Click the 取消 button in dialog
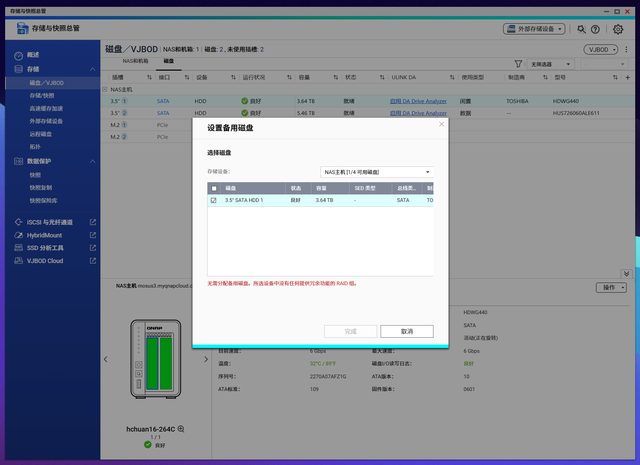640x465 pixels. [x=406, y=331]
